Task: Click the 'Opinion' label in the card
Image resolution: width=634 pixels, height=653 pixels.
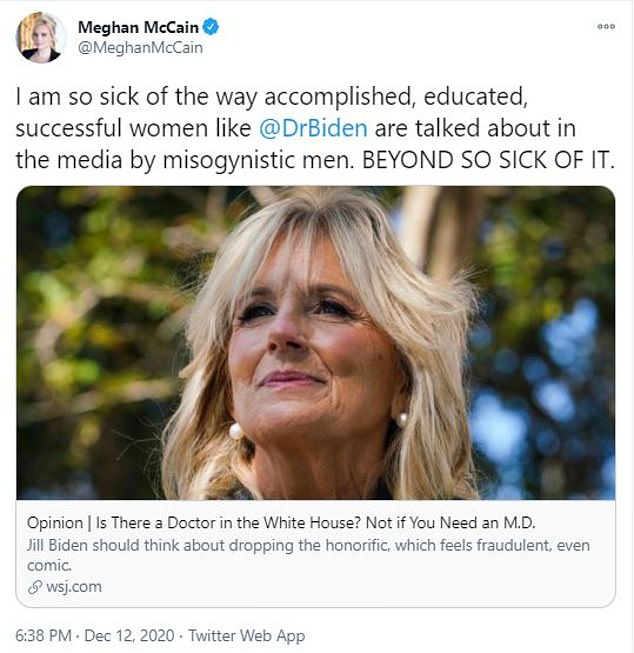Action: point(55,523)
